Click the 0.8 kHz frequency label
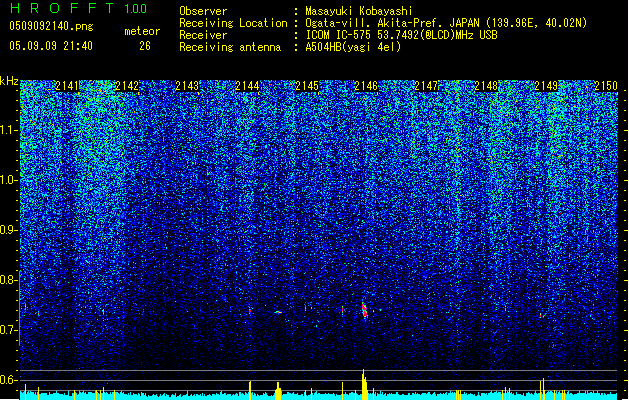Viewport: 629px width, 400px height. tap(8, 280)
